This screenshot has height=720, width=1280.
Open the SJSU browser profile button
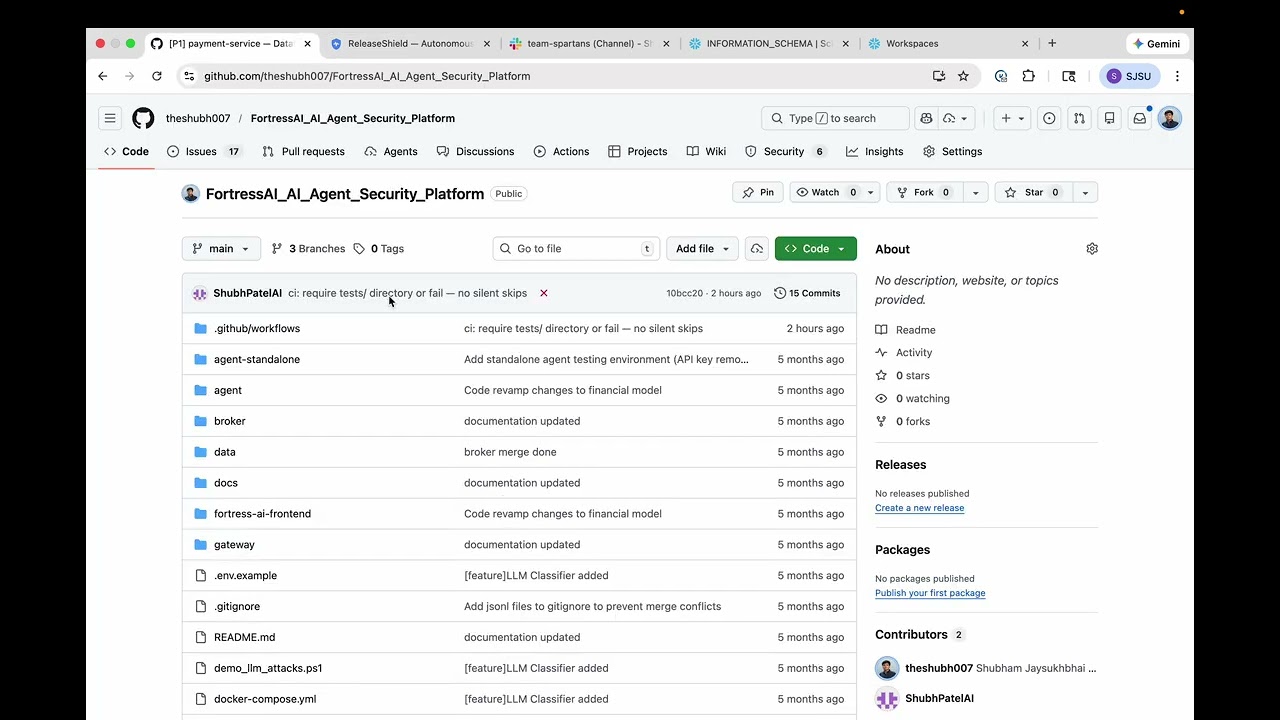[1130, 76]
